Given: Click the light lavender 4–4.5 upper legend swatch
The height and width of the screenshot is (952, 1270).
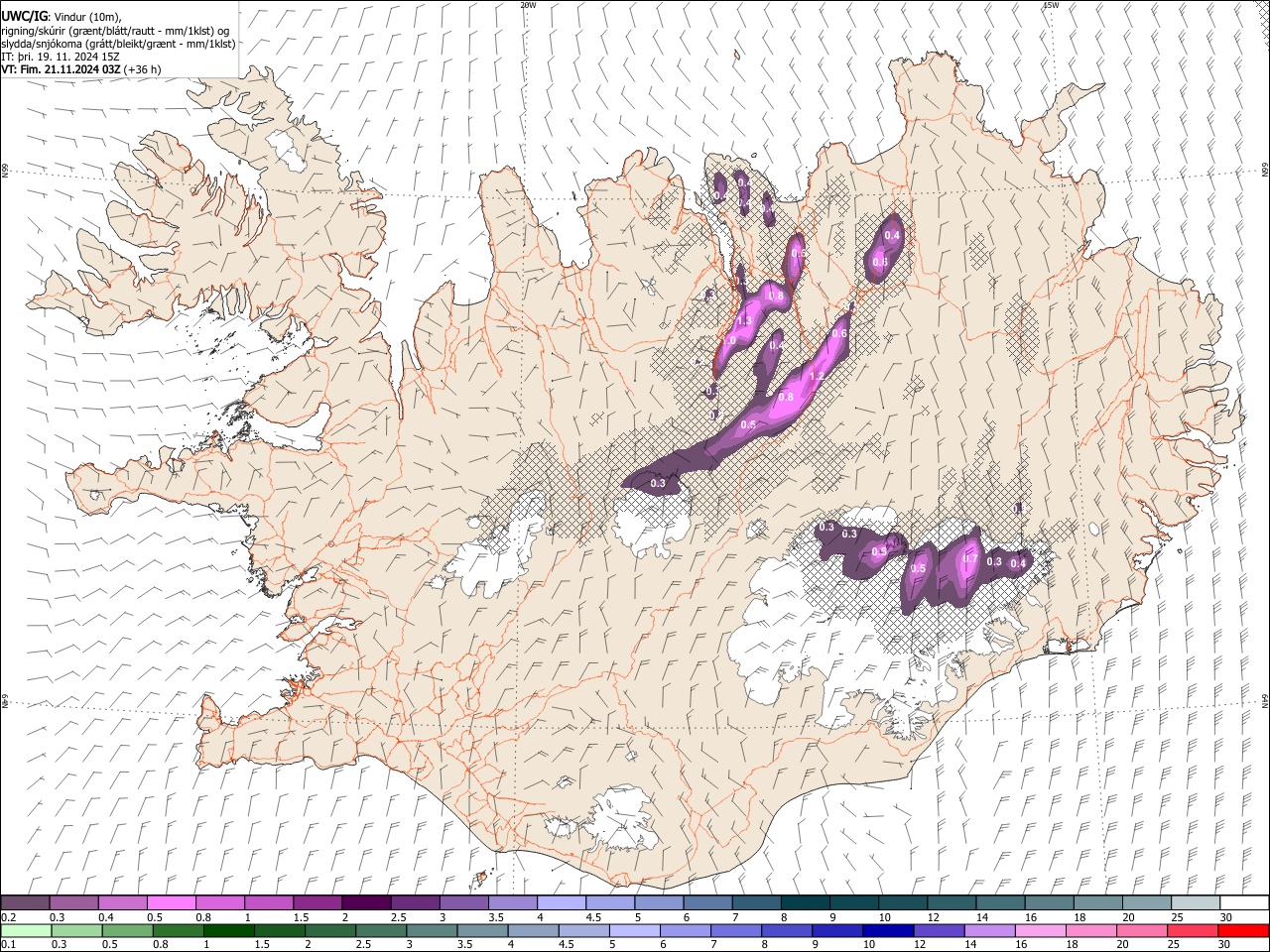Looking at the screenshot, I should click(x=561, y=902).
